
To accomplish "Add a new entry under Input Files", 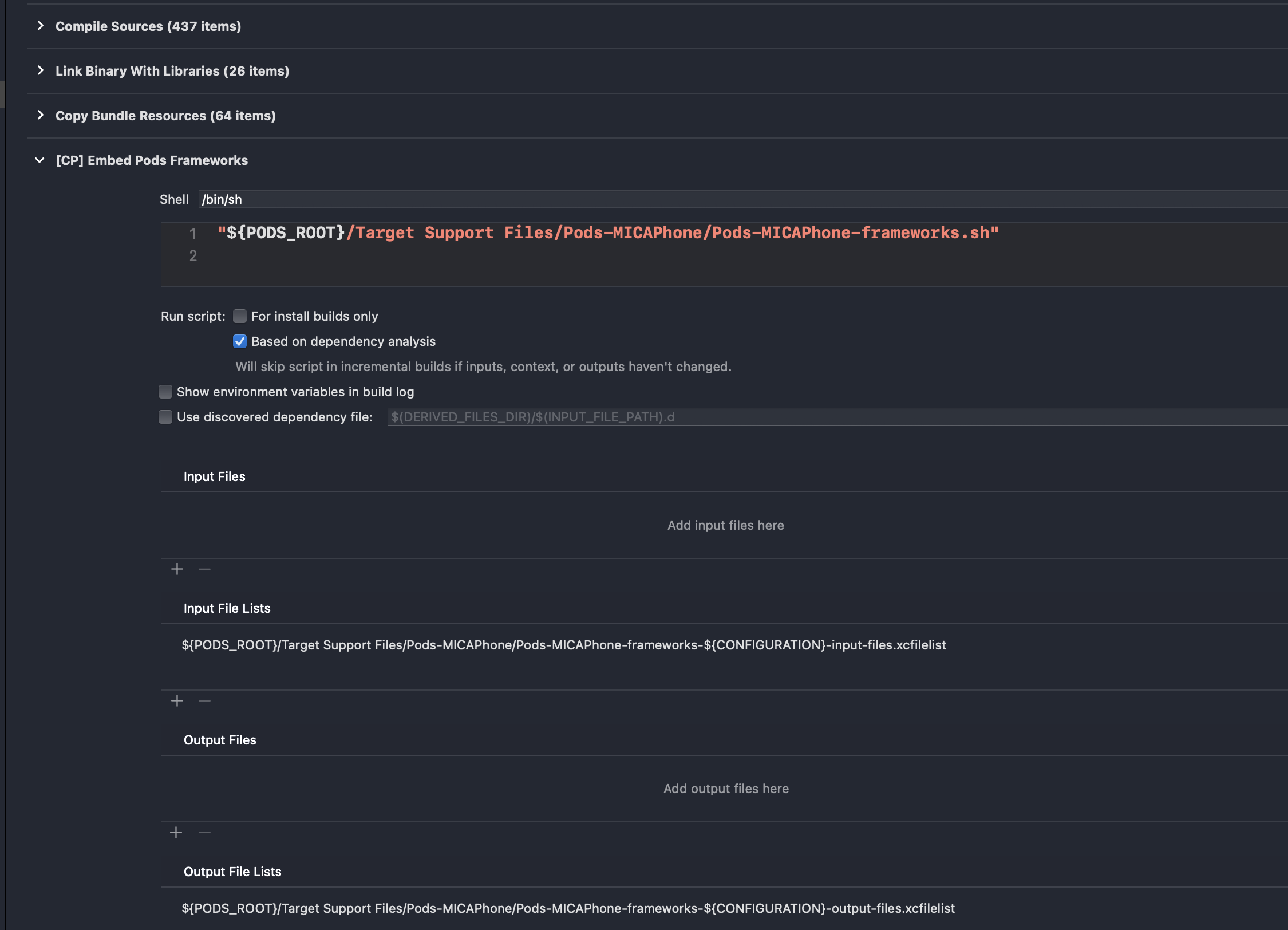I will (x=177, y=569).
